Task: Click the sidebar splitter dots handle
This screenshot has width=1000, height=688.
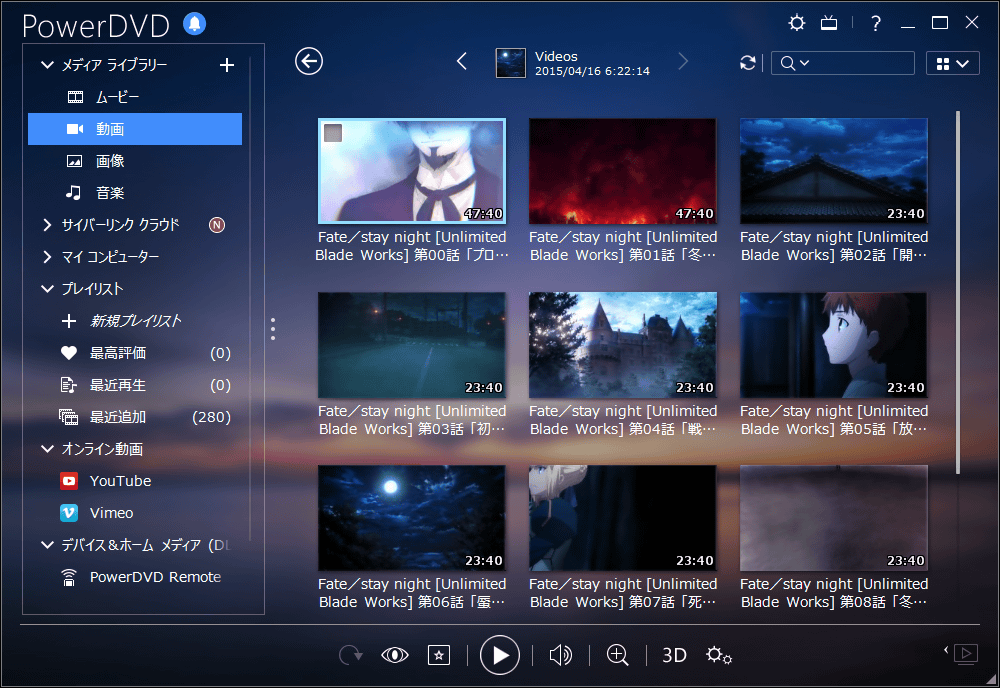Action: pyautogui.click(x=273, y=329)
